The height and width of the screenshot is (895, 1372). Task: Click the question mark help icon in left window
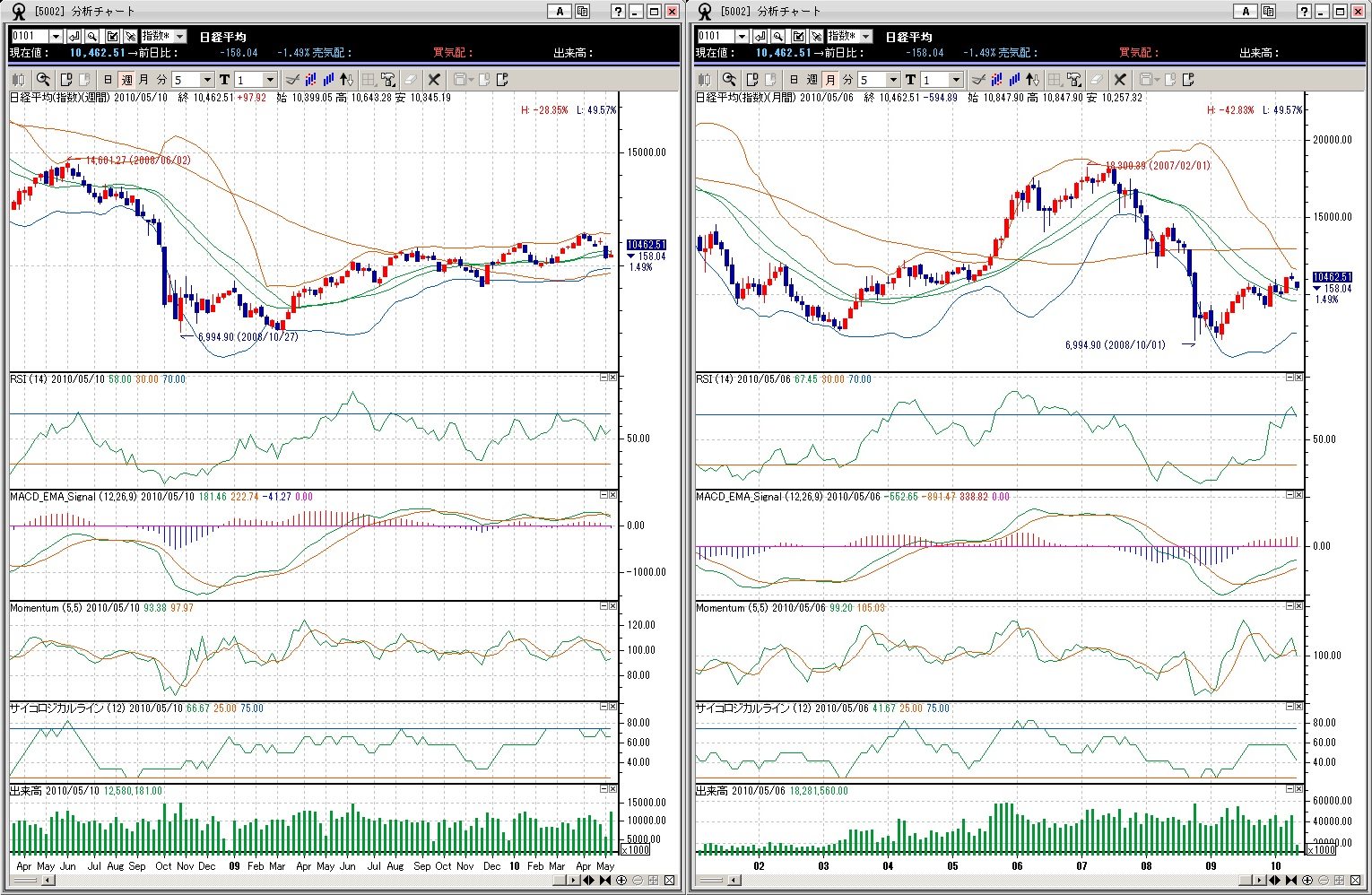[x=618, y=12]
